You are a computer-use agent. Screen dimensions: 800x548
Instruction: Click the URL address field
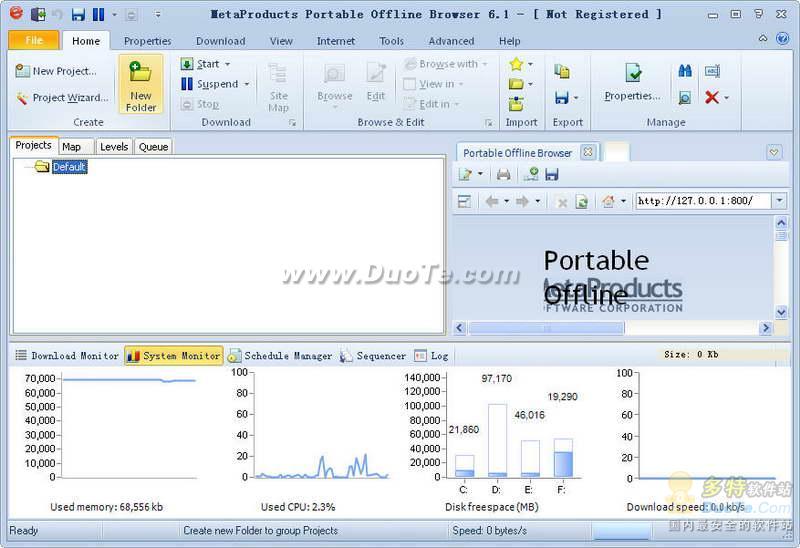point(703,201)
